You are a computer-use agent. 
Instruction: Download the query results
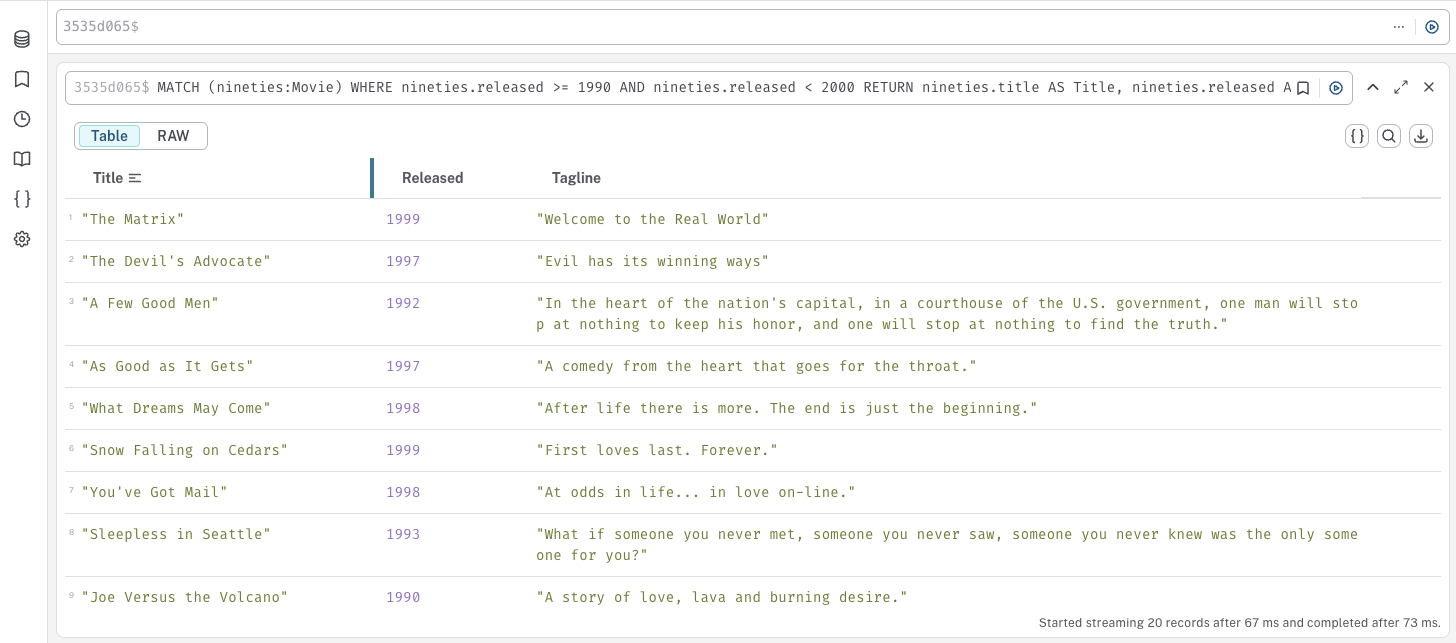pyautogui.click(x=1420, y=136)
